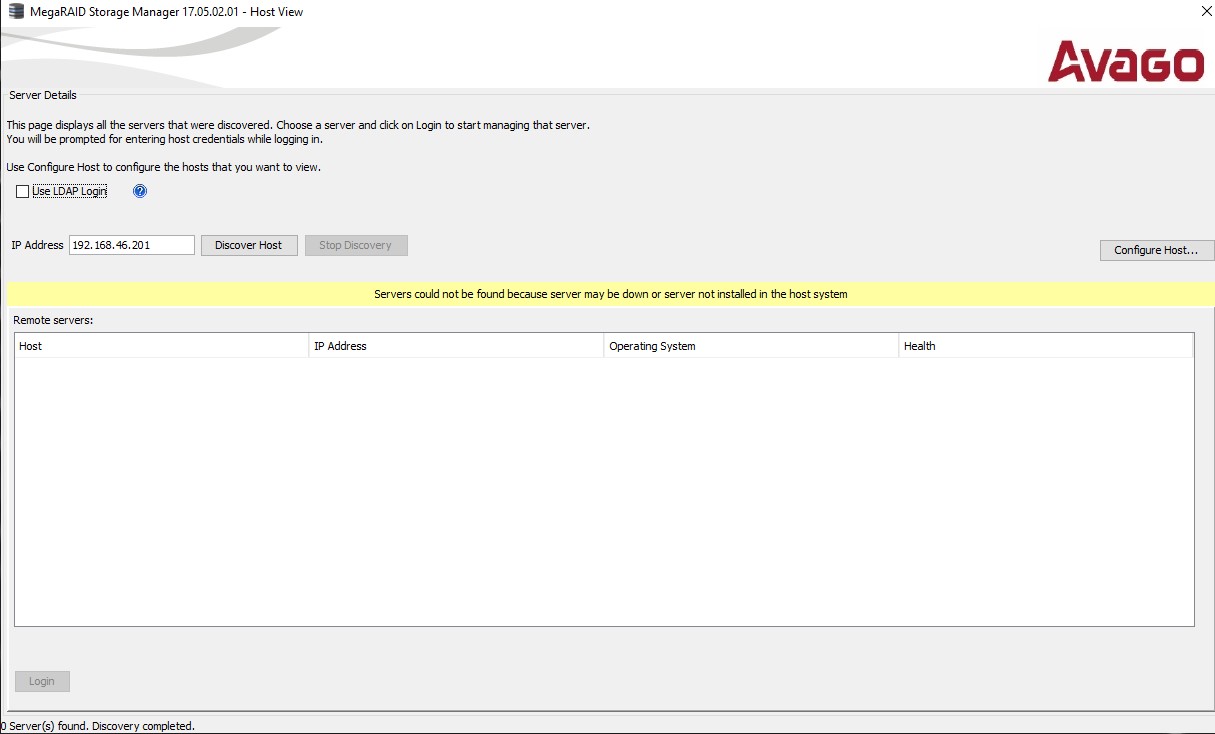The image size is (1215, 734).
Task: Click the Avago logo
Action: tap(1126, 61)
